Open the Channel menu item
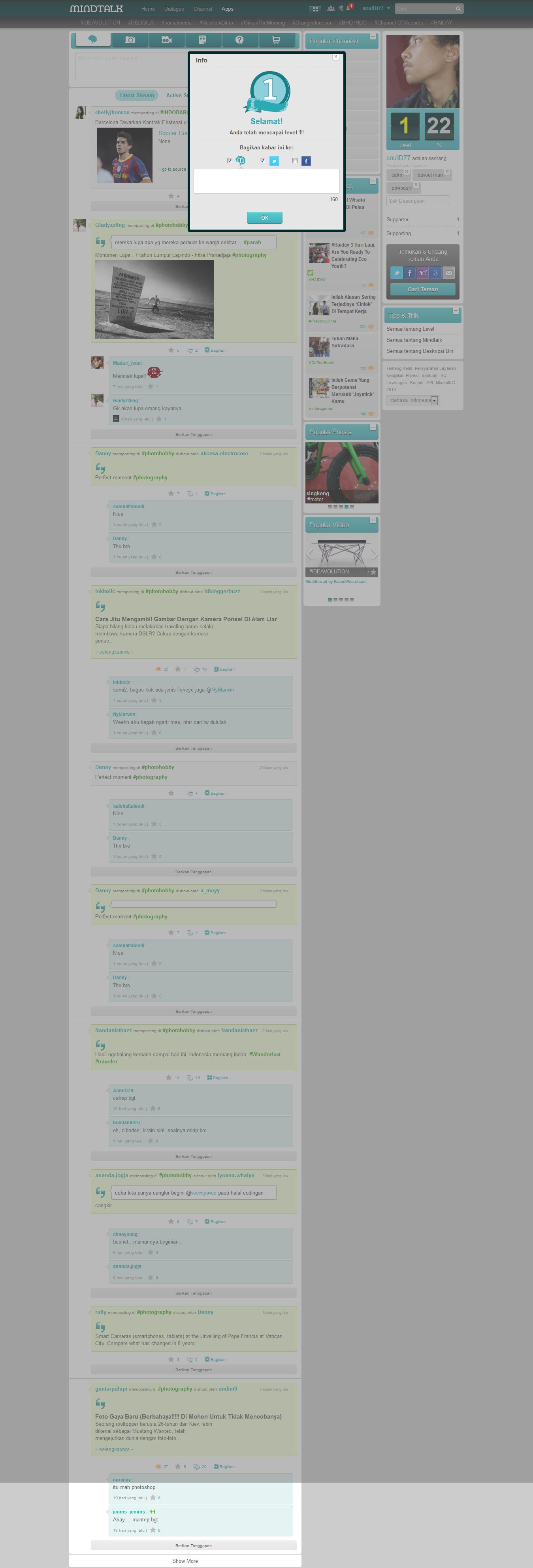Screen dimensions: 533x1568 click(x=203, y=9)
